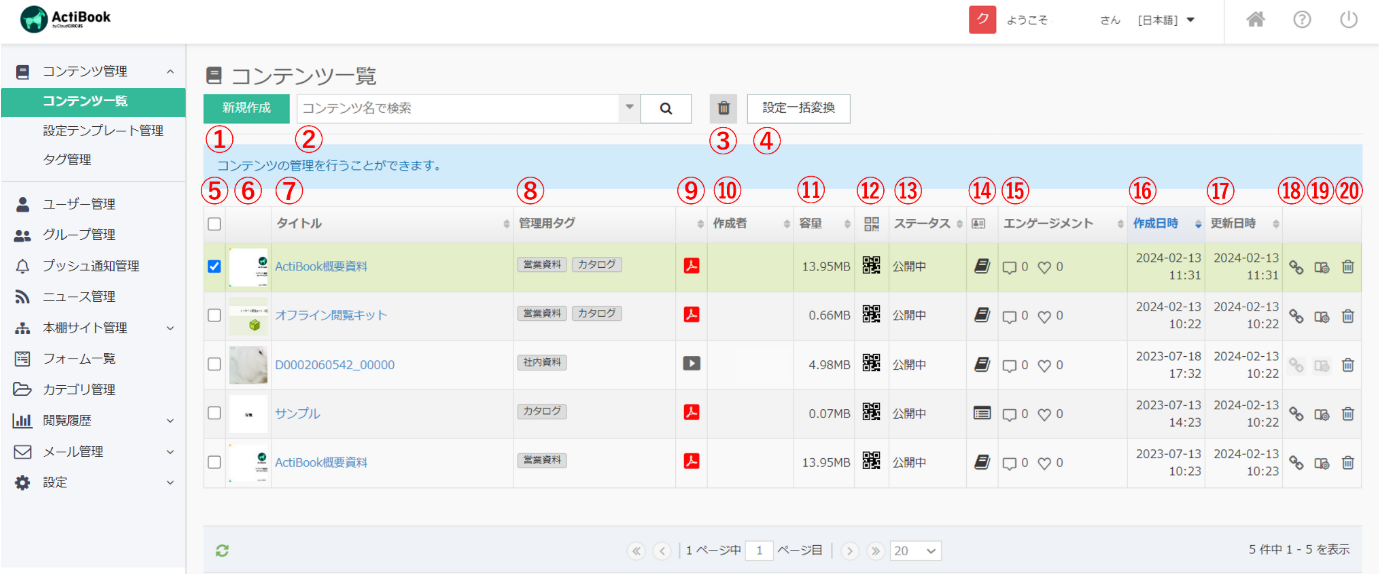Click the PDF icon in オフライン閲覧キット row

(690, 315)
